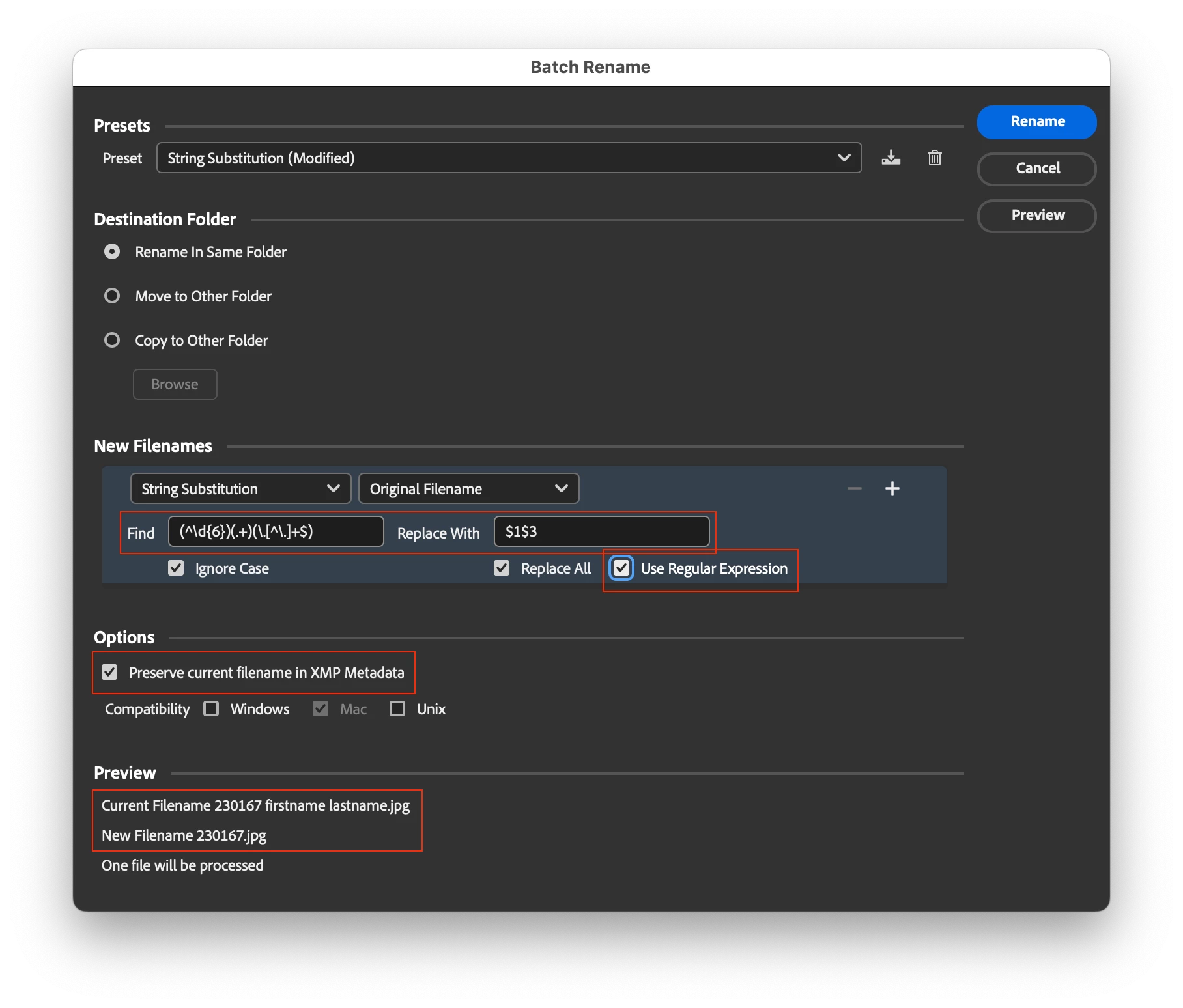Select Copy to Other Folder option
The width and height of the screenshot is (1183, 1008).
coord(112,340)
